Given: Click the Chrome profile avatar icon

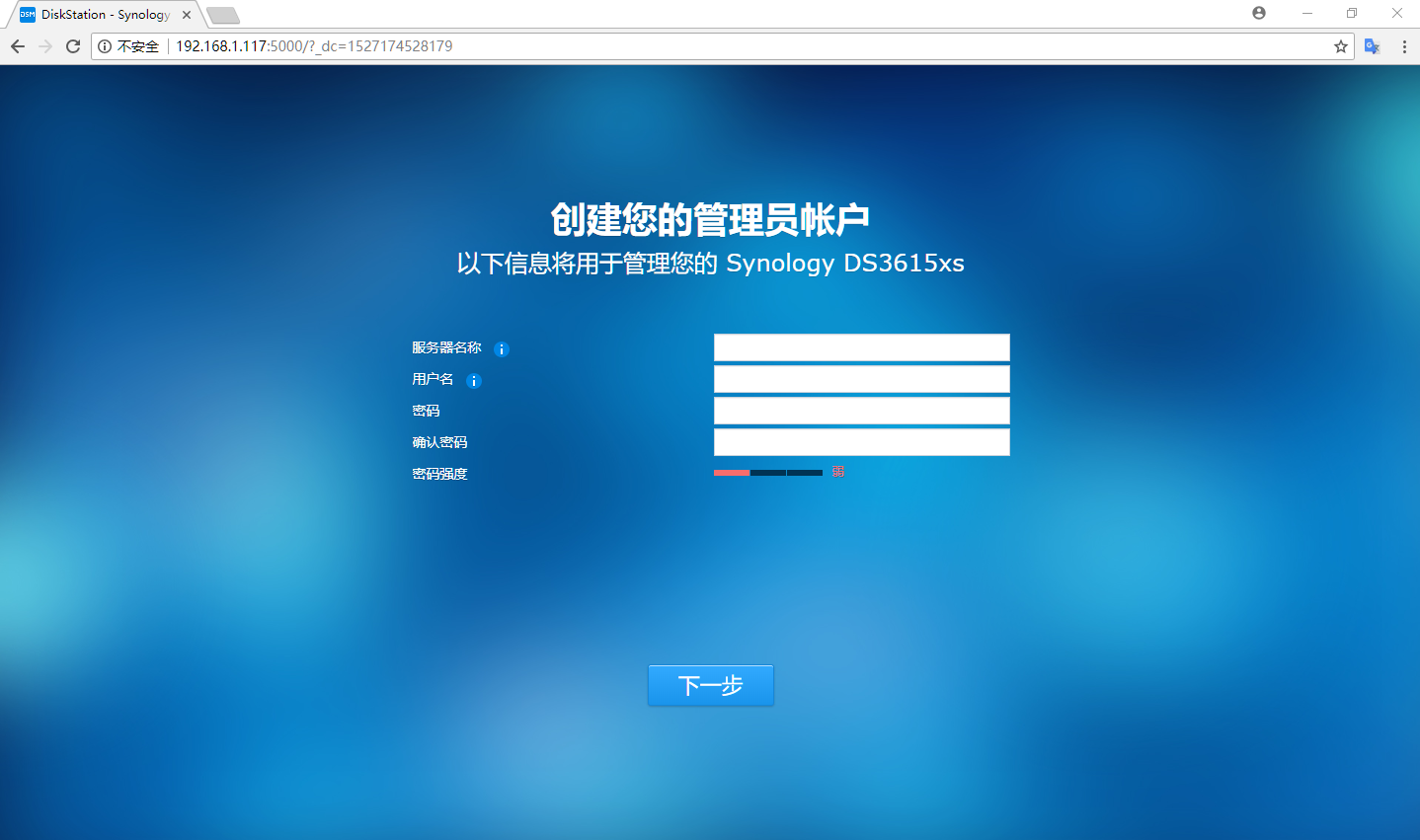Looking at the screenshot, I should click(x=1259, y=13).
